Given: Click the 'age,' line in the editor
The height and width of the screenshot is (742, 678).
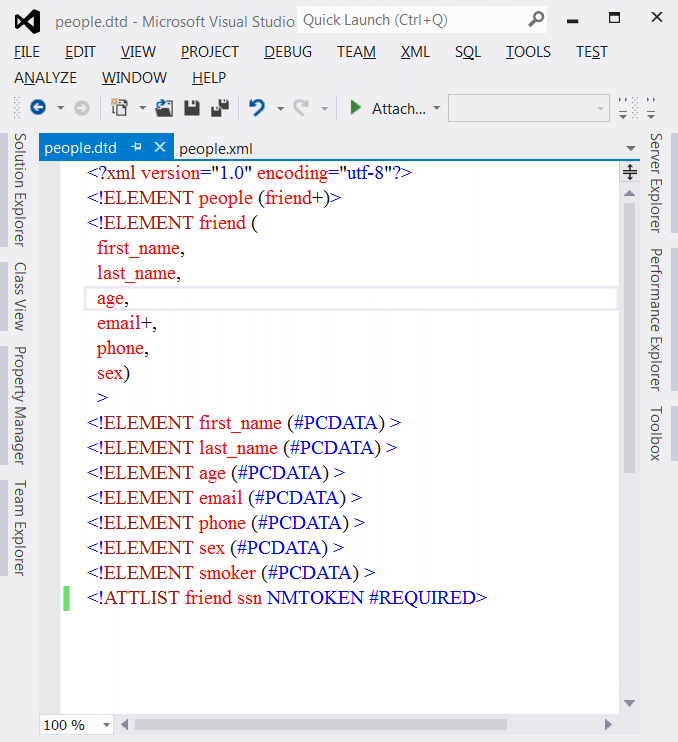Looking at the screenshot, I should (x=351, y=299).
